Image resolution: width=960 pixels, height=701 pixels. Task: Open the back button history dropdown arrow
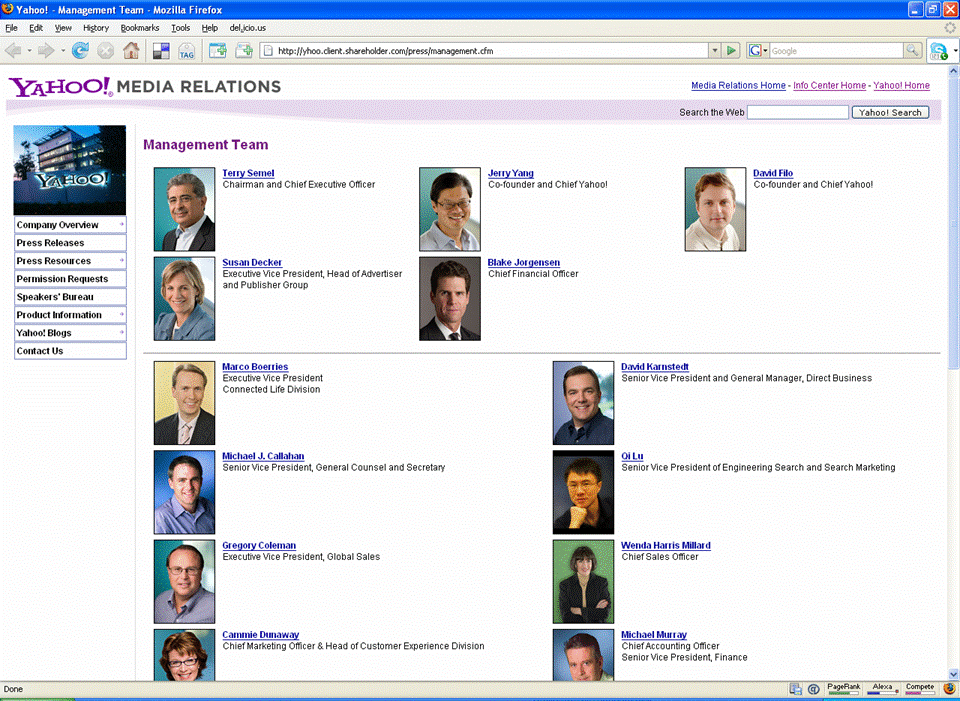pyautogui.click(x=30, y=50)
